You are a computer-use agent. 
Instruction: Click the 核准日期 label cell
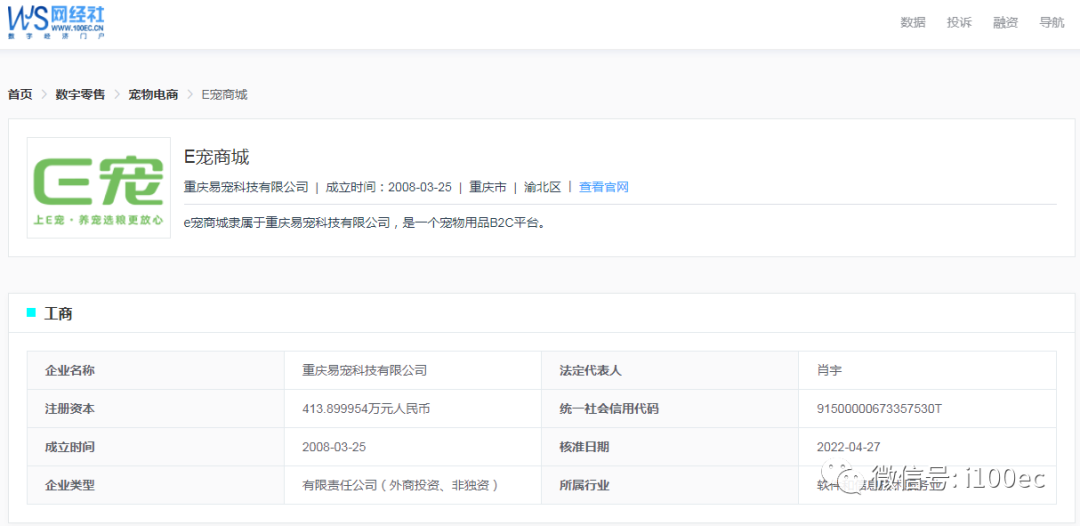670,447
